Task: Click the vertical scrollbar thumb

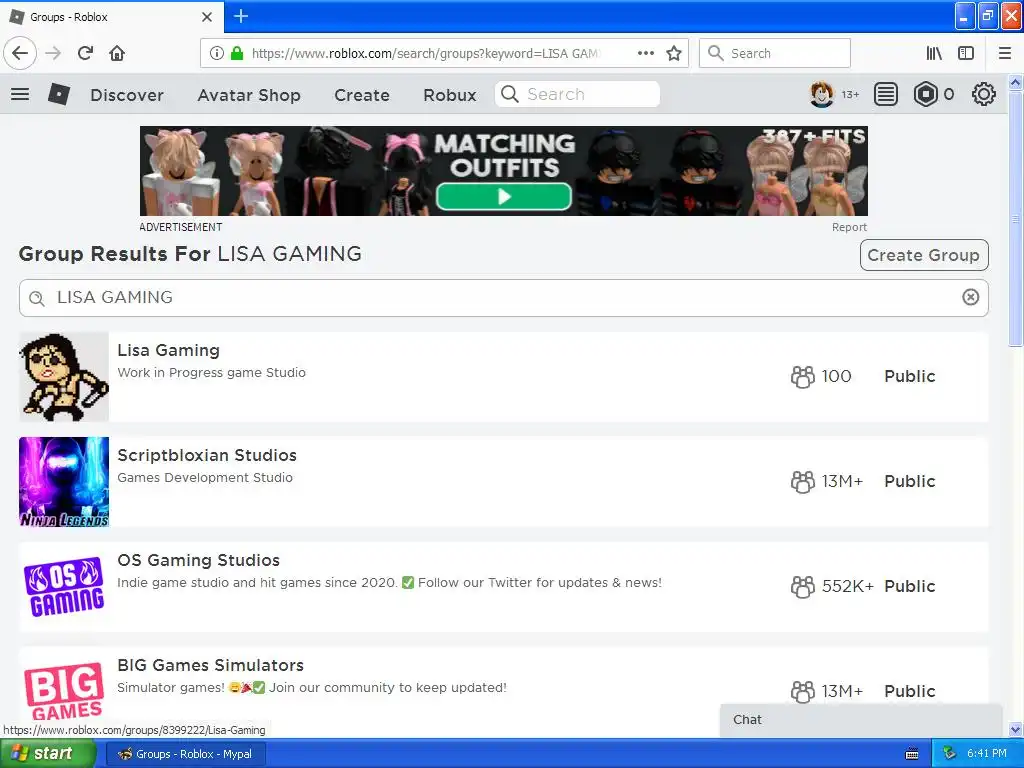Action: click(x=1016, y=219)
